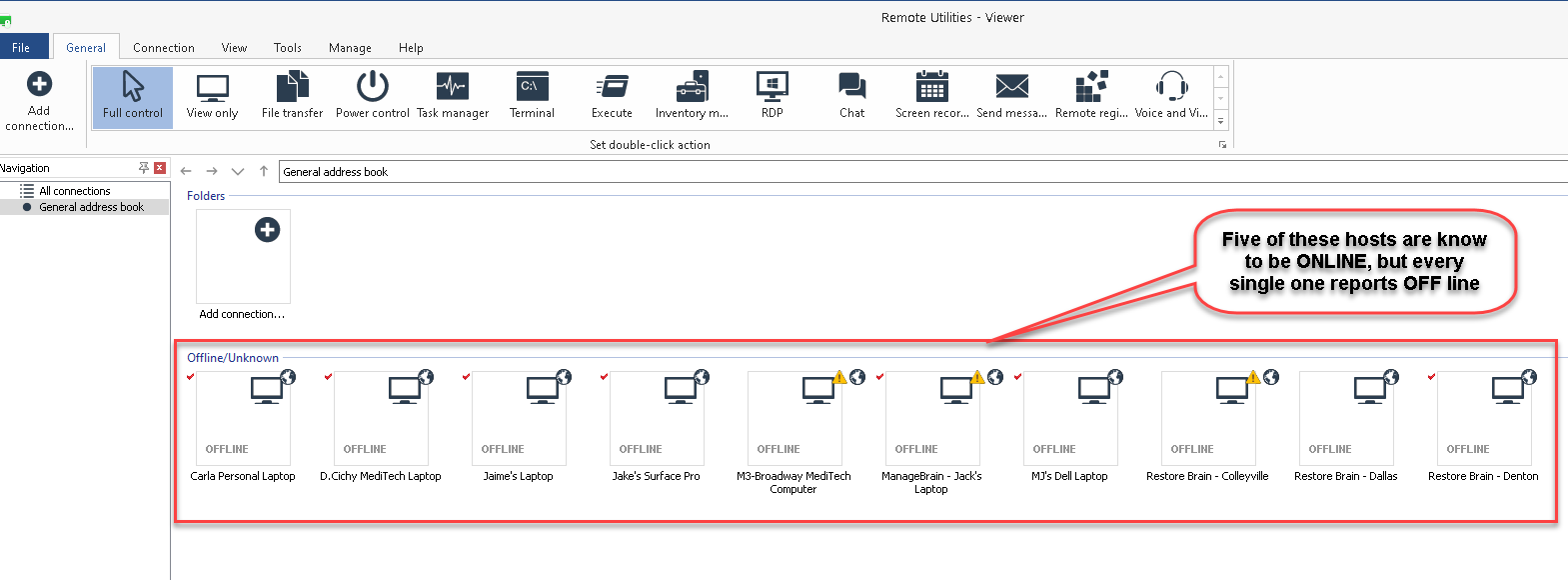Open the recent locations dropdown arrow
The height and width of the screenshot is (580, 1568).
[238, 172]
